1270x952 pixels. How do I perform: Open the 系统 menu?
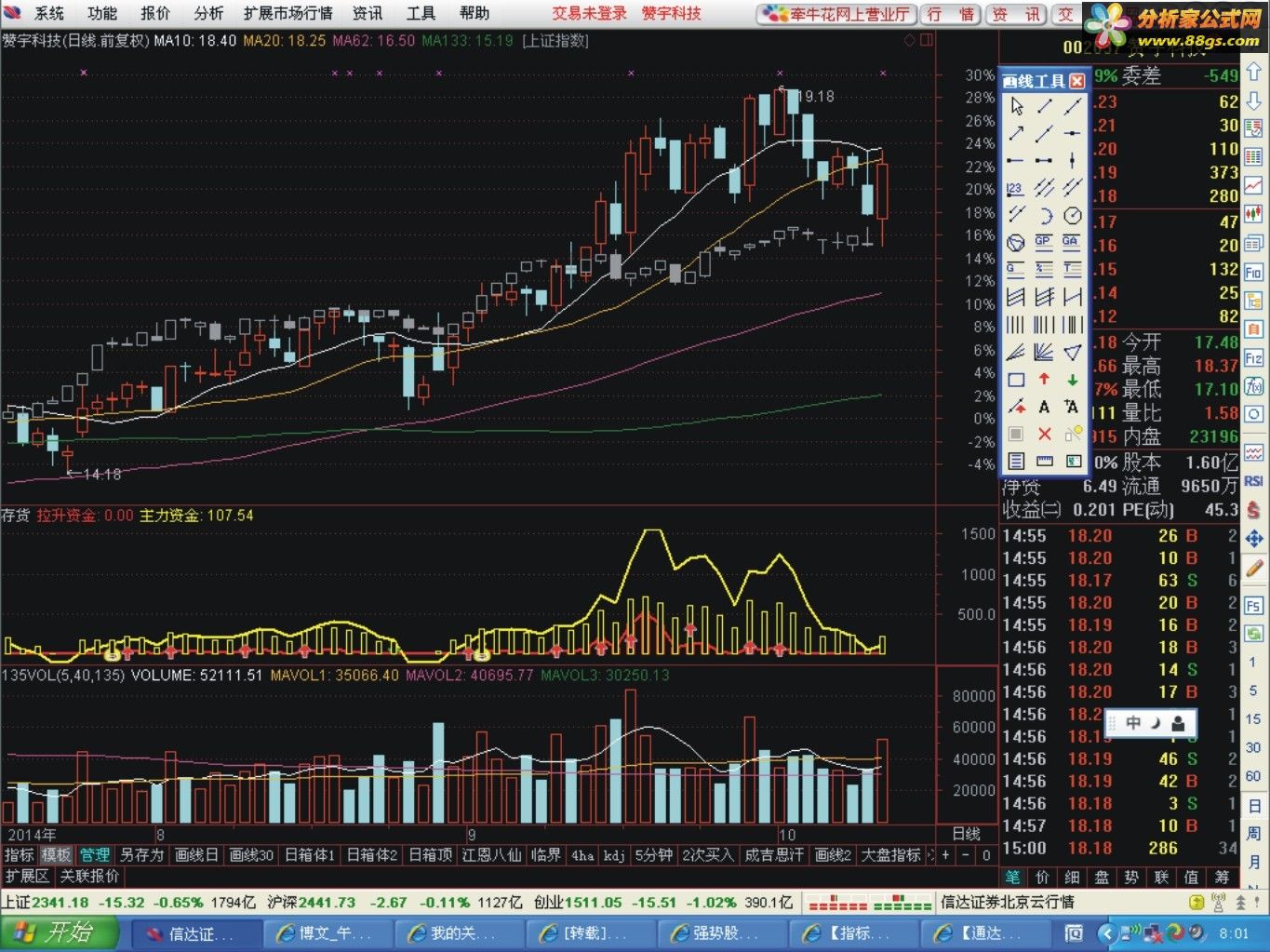(49, 13)
